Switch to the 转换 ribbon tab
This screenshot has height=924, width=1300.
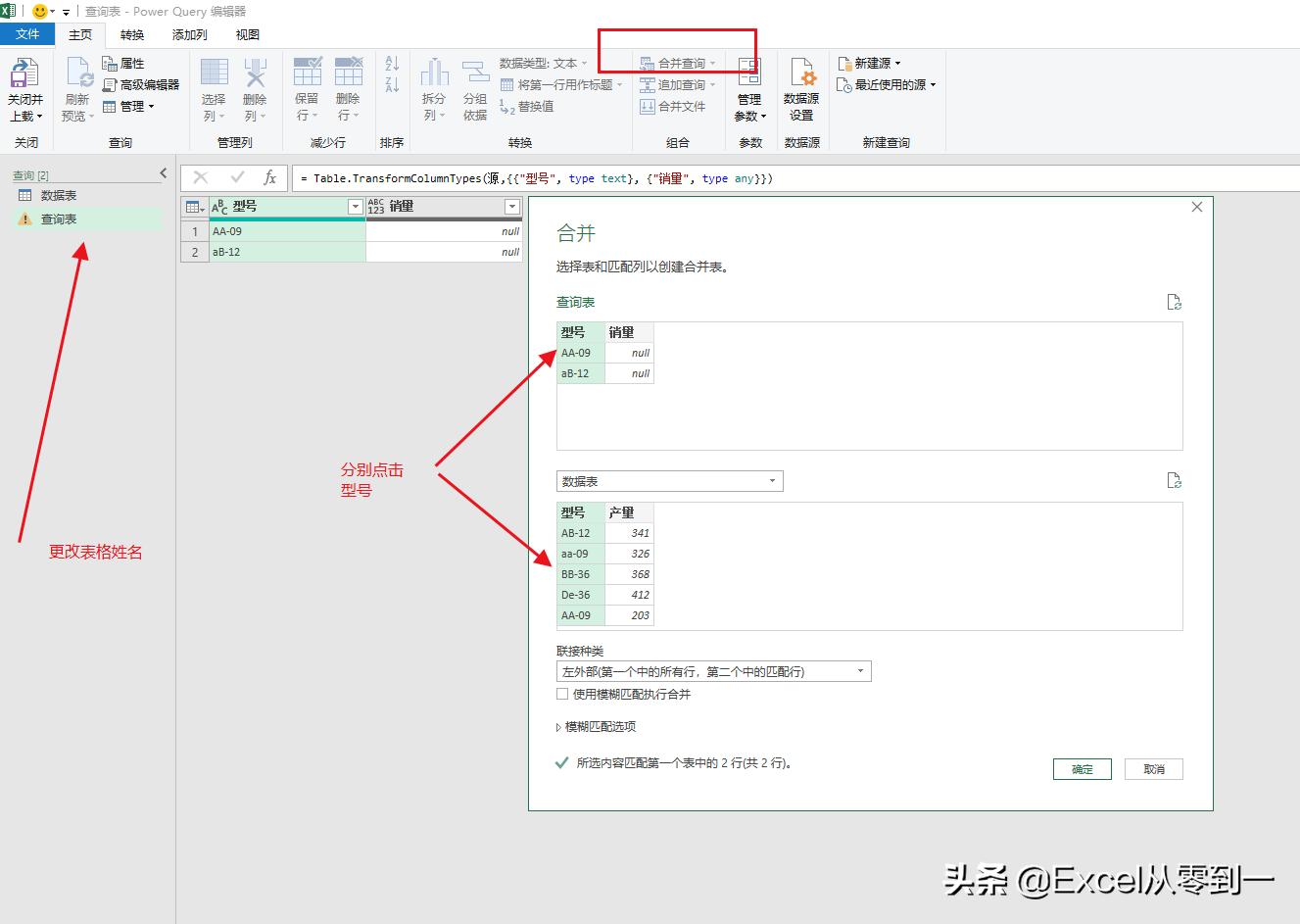pyautogui.click(x=131, y=33)
